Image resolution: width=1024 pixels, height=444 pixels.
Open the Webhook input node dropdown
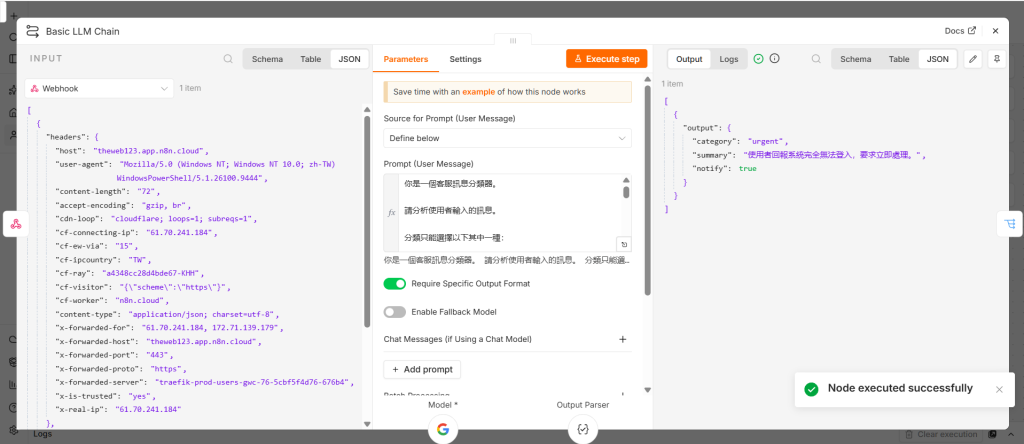pyautogui.click(x=99, y=88)
